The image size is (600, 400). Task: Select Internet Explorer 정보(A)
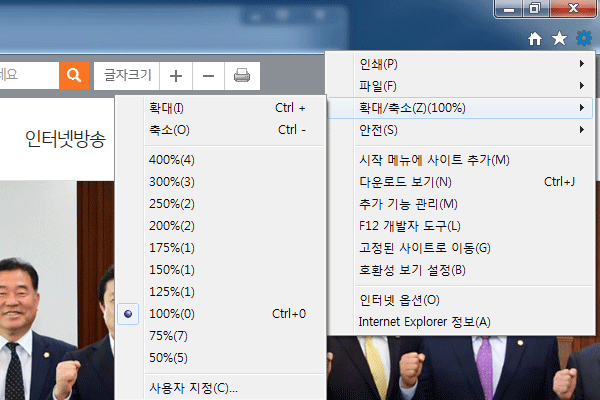[460, 322]
